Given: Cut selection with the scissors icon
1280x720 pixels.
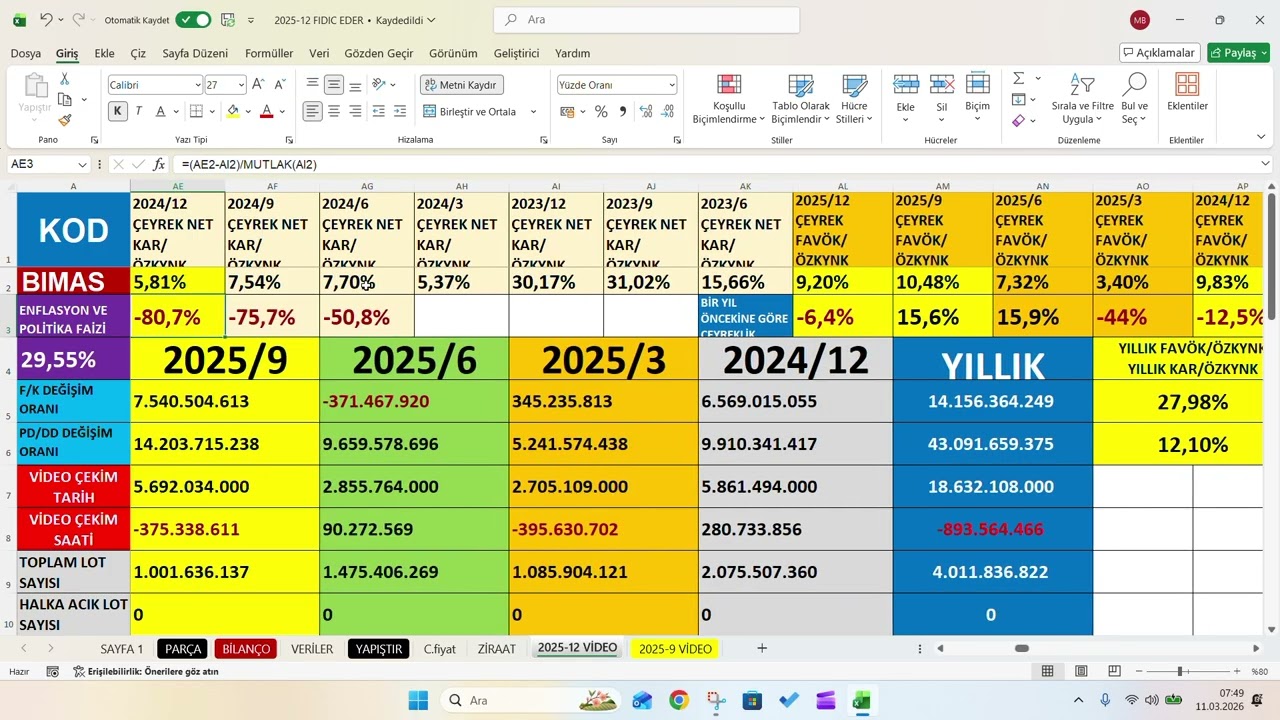Looking at the screenshot, I should point(65,79).
